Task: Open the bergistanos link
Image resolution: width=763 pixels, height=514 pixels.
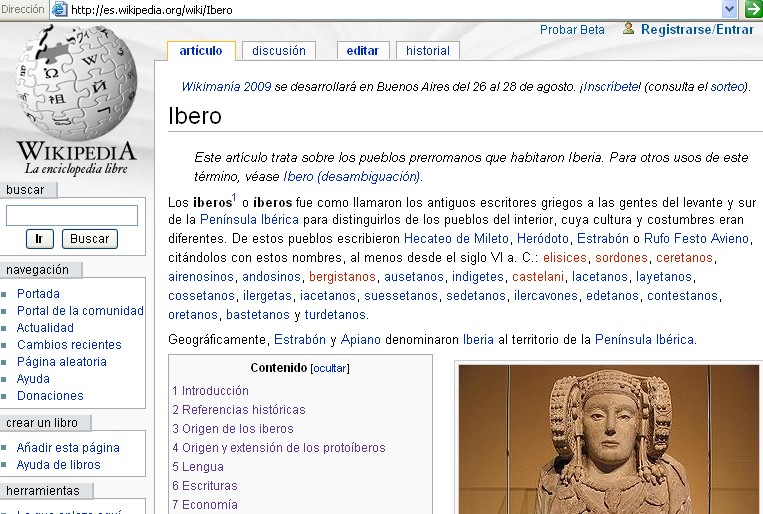Action: pyautogui.click(x=343, y=276)
